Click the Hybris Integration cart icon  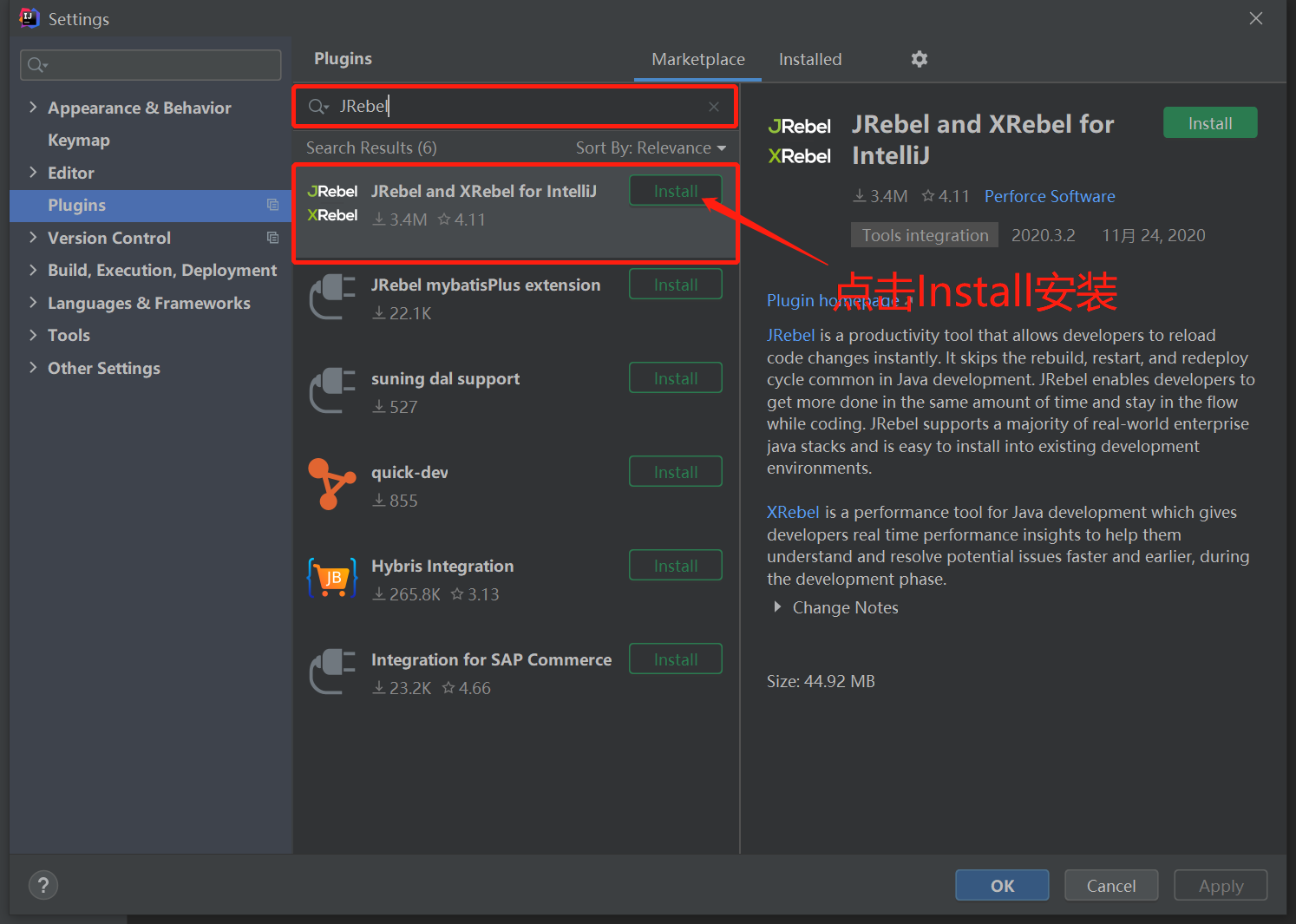332,578
